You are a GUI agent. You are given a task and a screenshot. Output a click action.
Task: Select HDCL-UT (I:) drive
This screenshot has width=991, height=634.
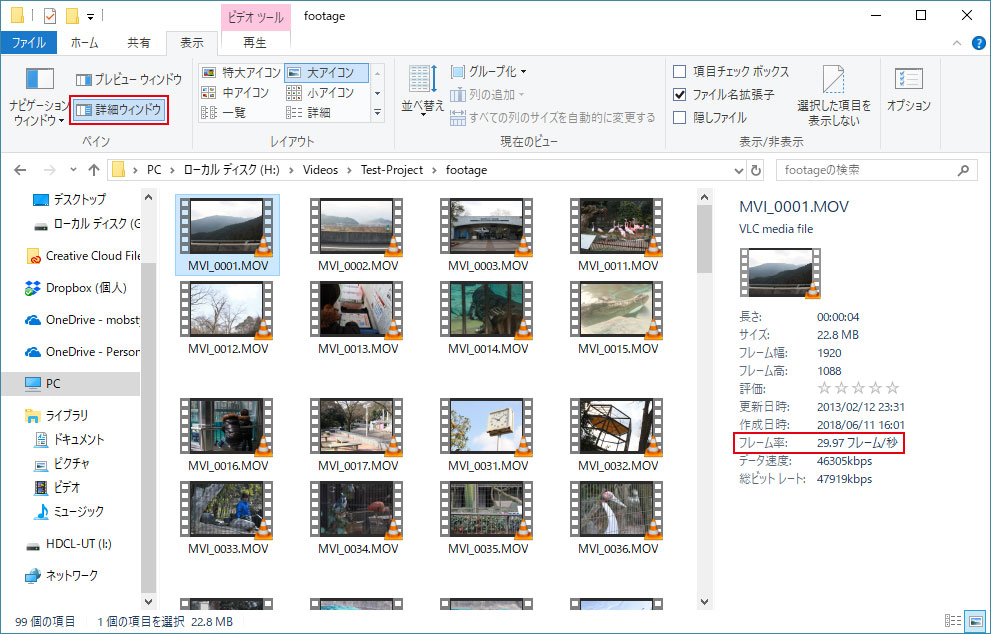pyautogui.click(x=68, y=544)
